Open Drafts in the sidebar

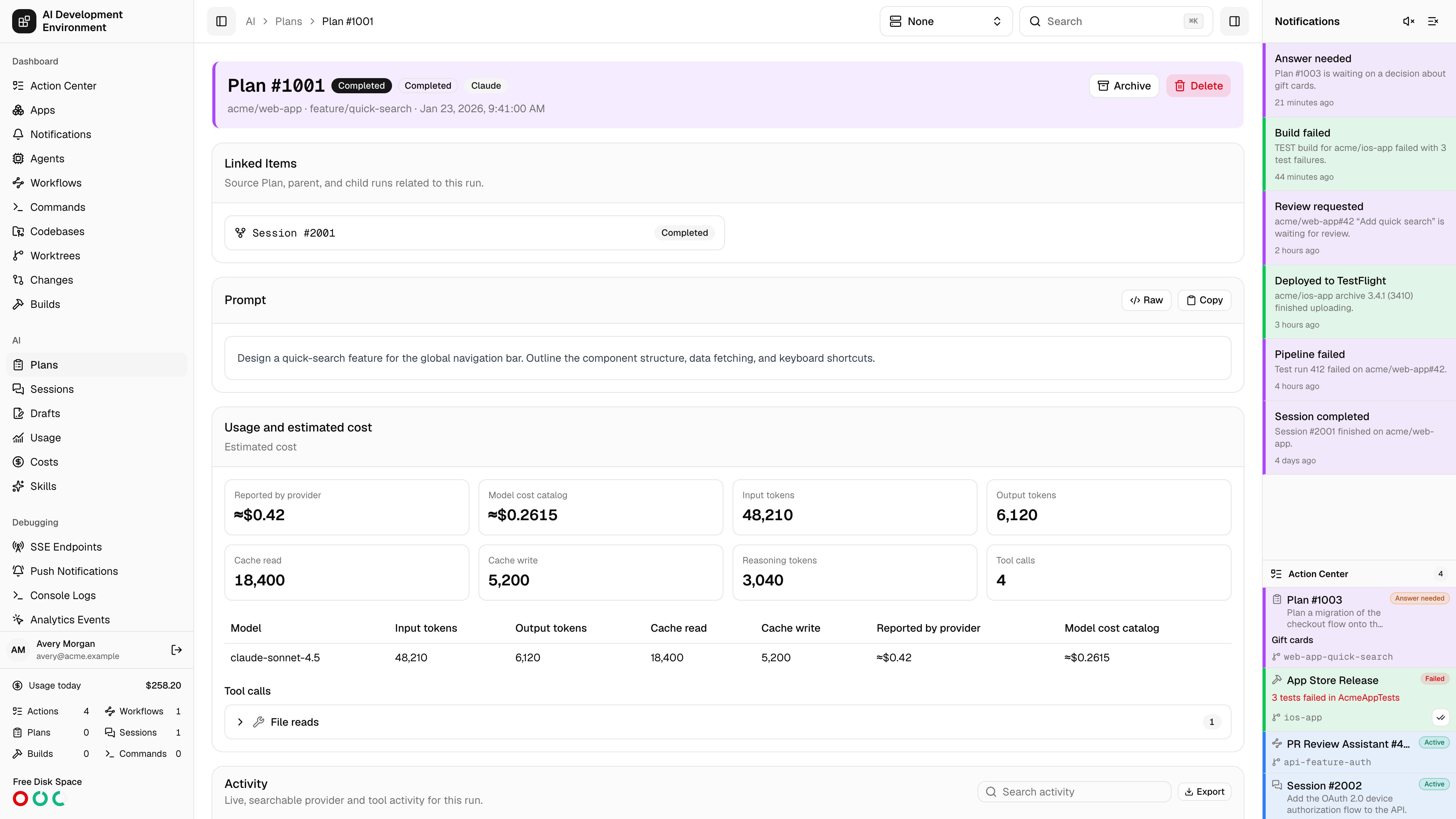tap(97, 414)
